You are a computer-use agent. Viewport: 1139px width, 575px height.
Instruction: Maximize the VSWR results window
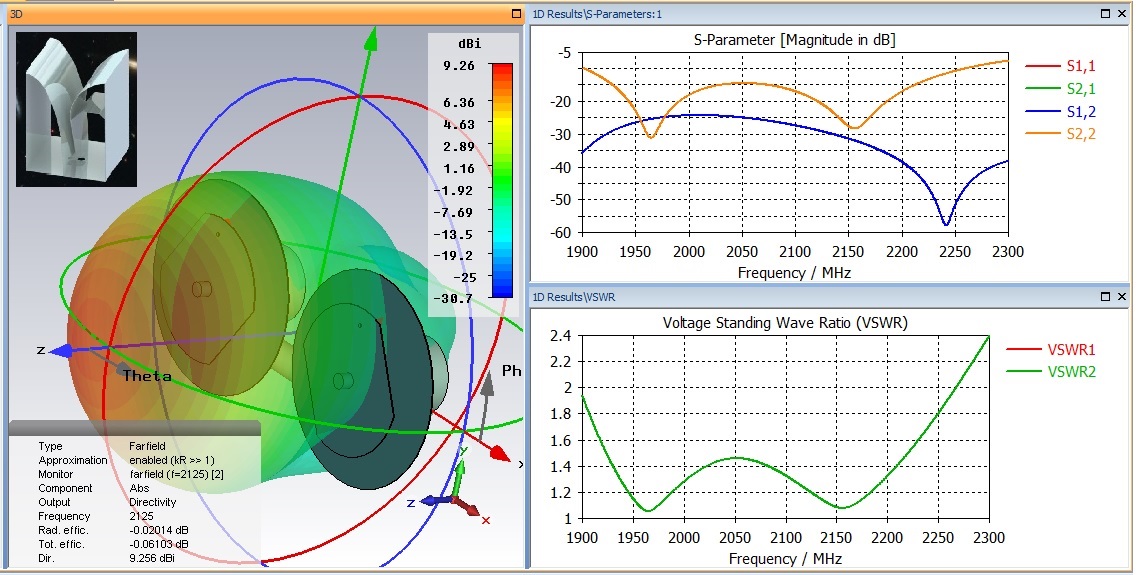point(1106,296)
